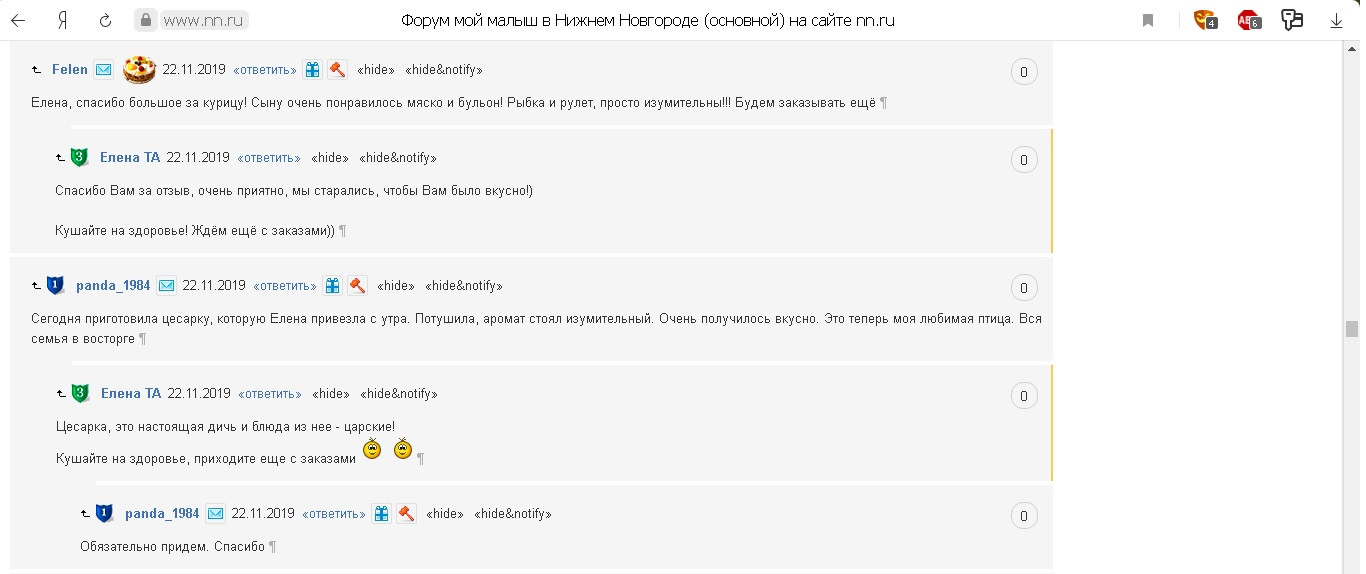Click «hide&notify» on Felen's post
This screenshot has height=574, width=1366.
point(444,70)
